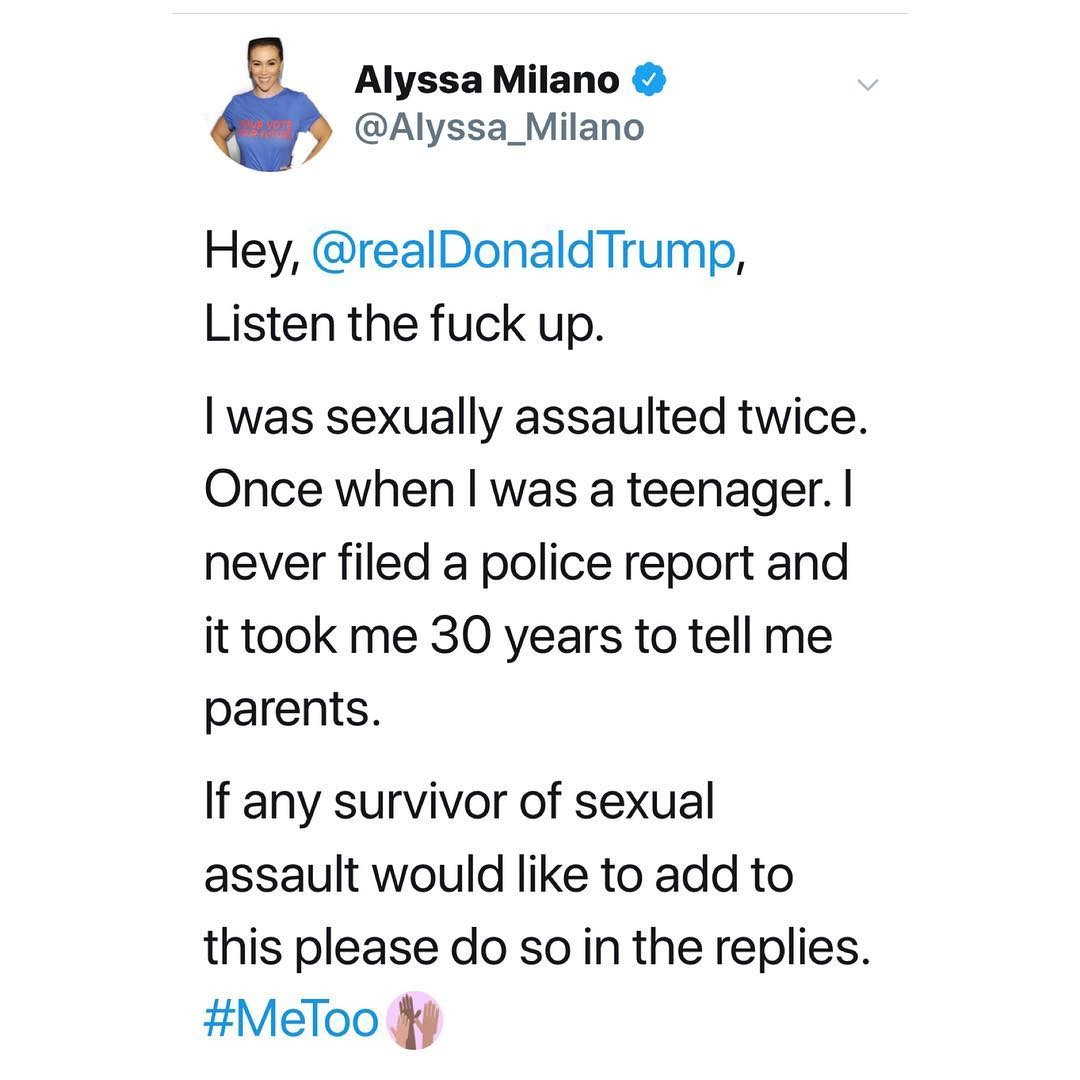Click the line "never filed a police report and"

pos(526,562)
